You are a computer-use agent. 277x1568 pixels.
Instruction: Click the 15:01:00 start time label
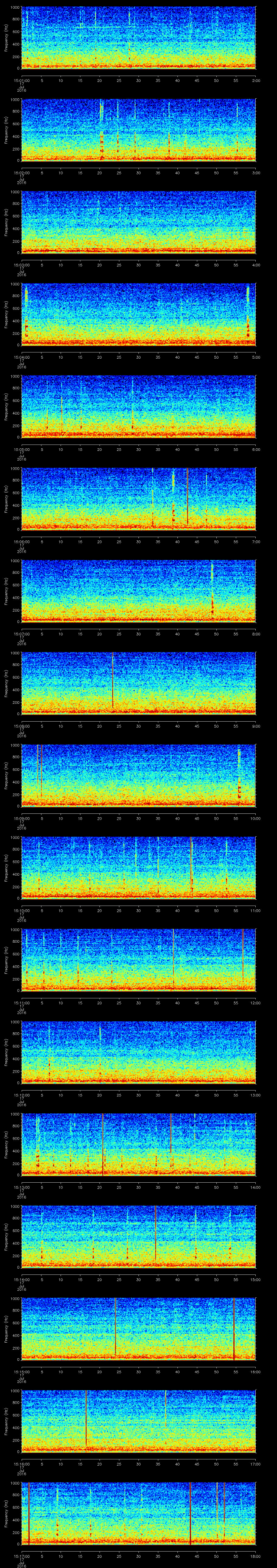click(x=21, y=80)
